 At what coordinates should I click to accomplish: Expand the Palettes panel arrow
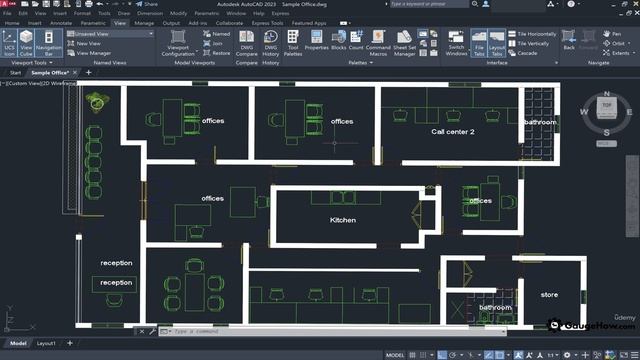[x=371, y=63]
